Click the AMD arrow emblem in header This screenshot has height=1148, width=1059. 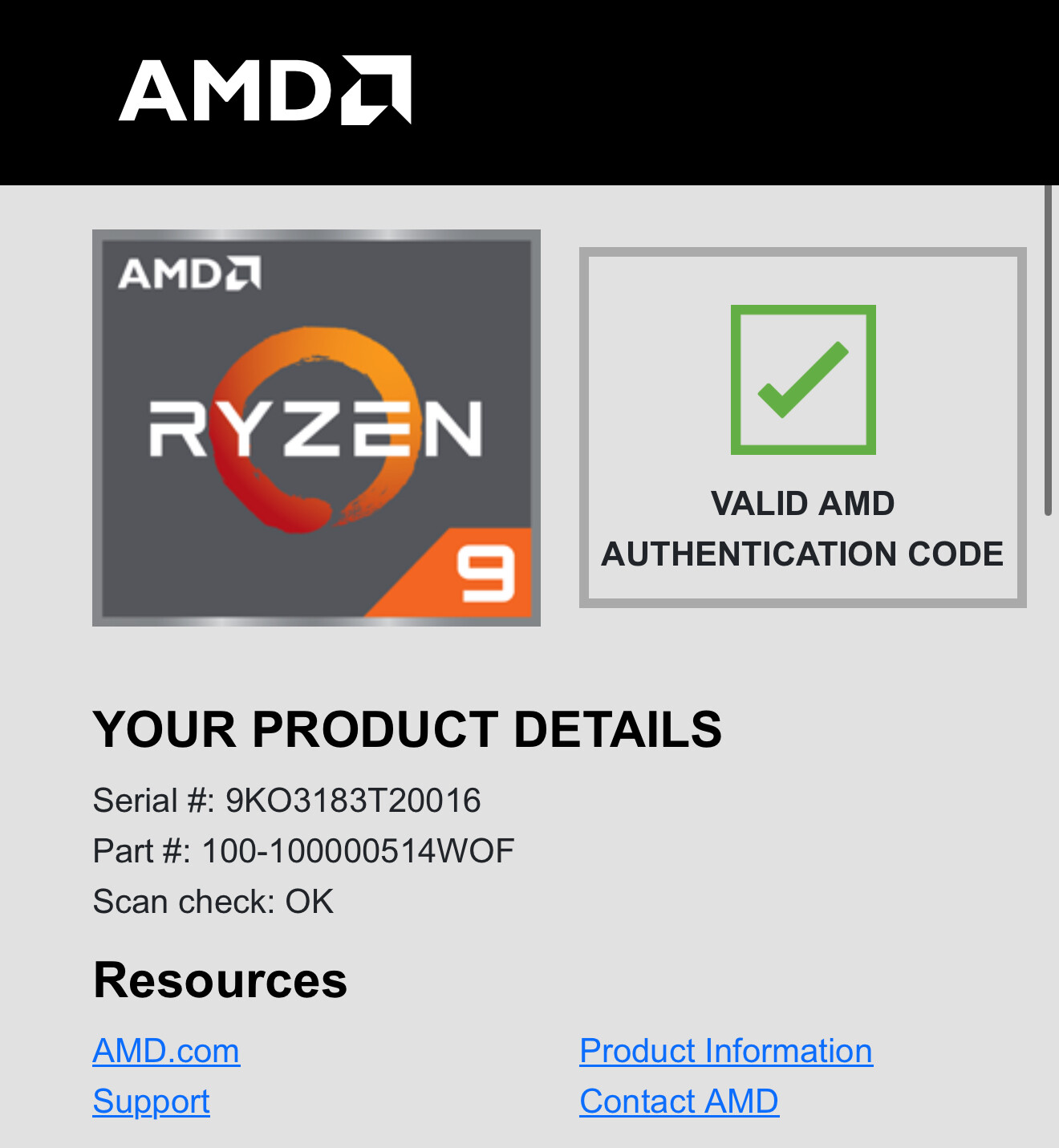point(377,90)
